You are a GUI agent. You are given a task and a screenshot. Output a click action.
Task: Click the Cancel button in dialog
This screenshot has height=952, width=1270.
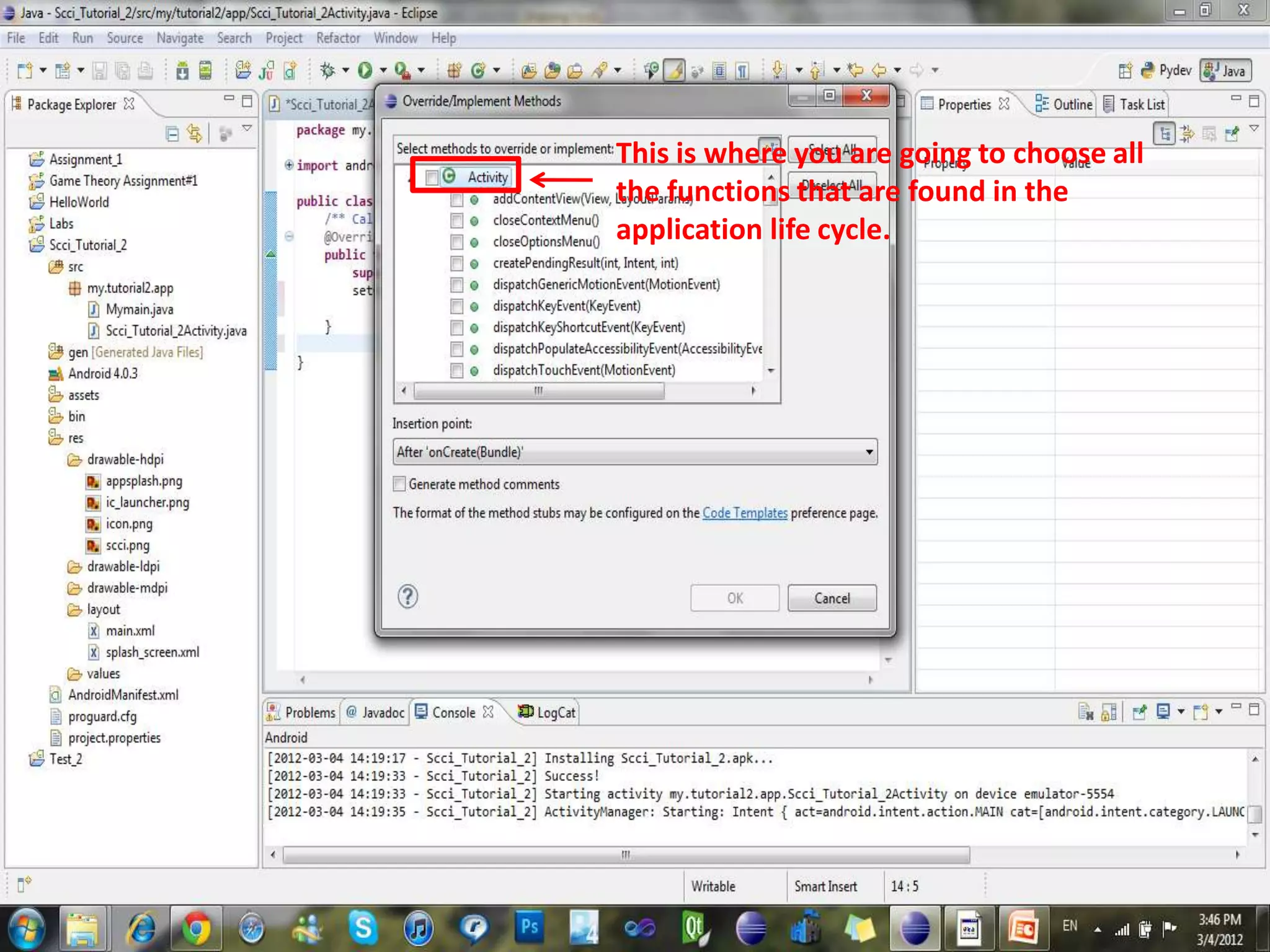point(832,598)
